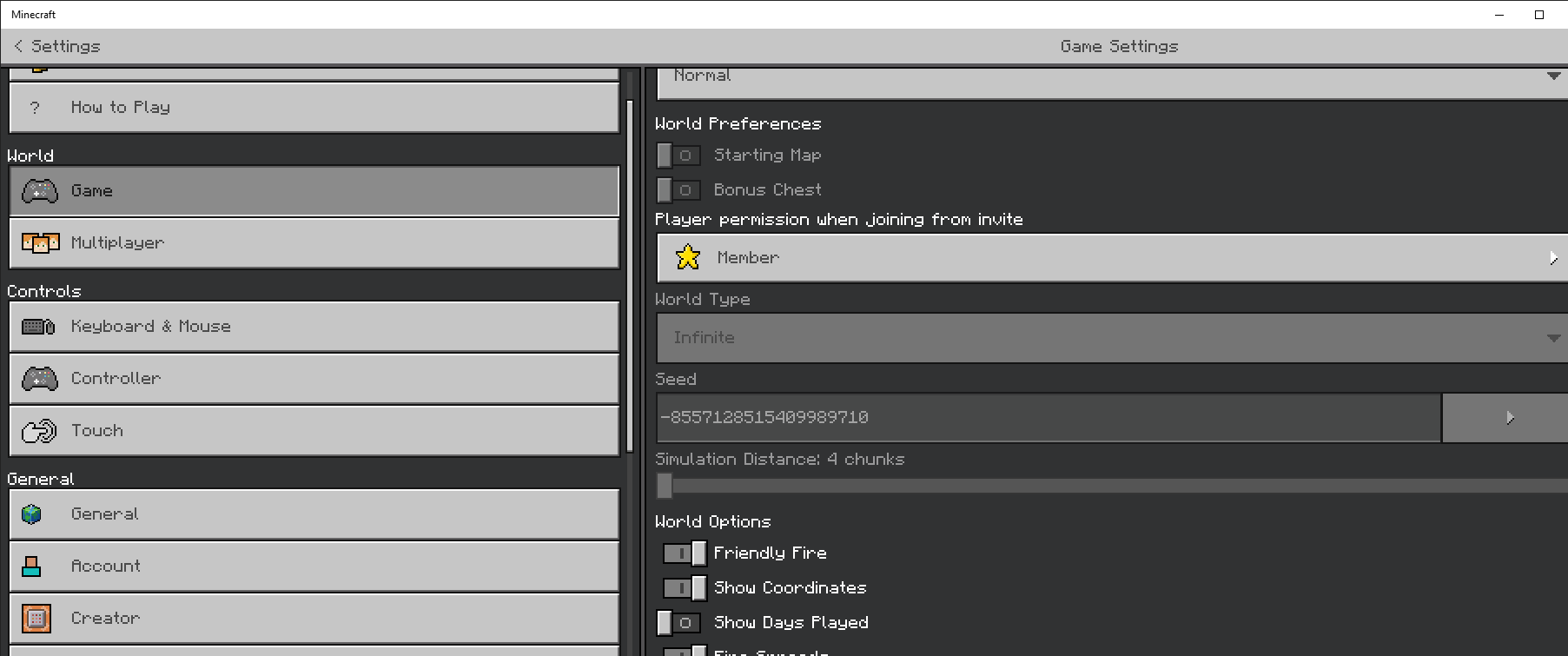Minimize the Minecraft window
The width and height of the screenshot is (1568, 656).
1499,15
